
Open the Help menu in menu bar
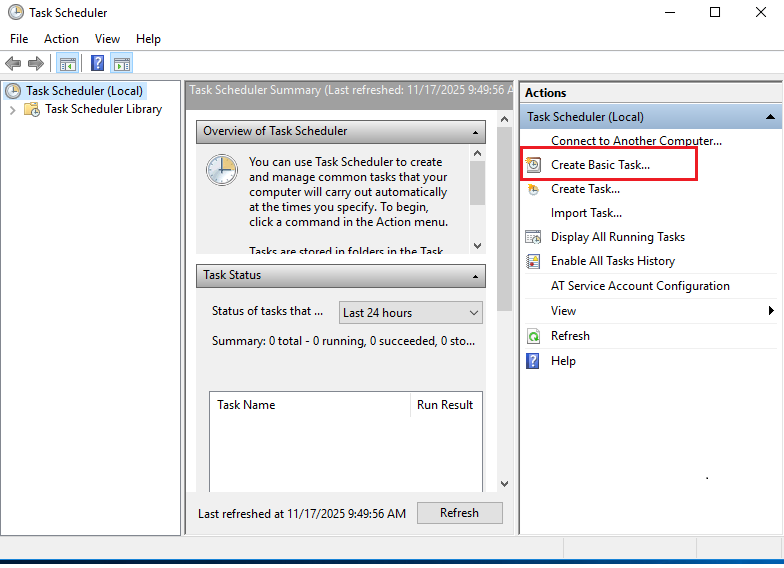(148, 39)
